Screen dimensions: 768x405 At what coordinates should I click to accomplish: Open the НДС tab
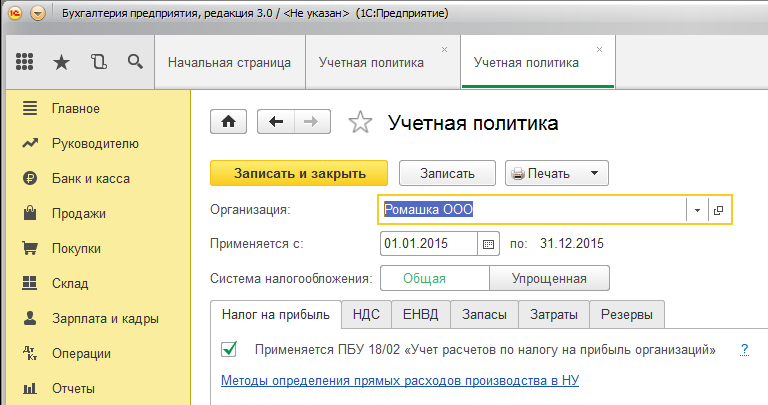[366, 314]
